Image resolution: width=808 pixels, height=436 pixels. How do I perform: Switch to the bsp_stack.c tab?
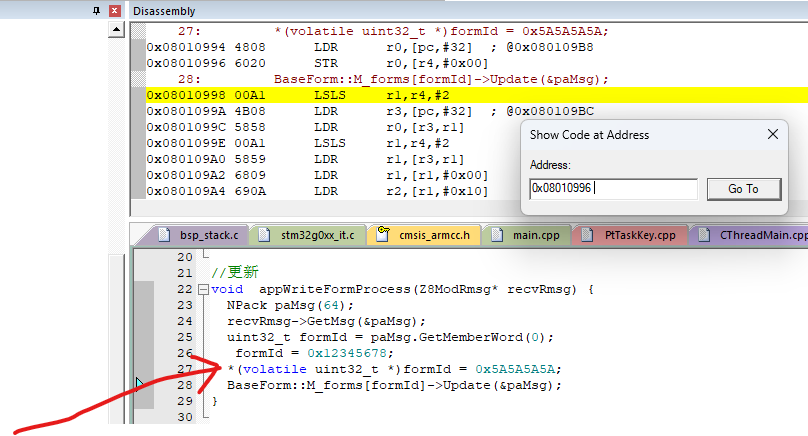[199, 236]
